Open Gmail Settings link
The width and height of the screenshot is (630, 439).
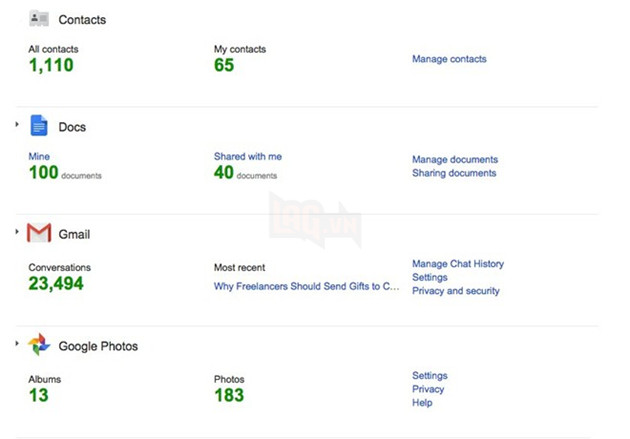point(429,277)
